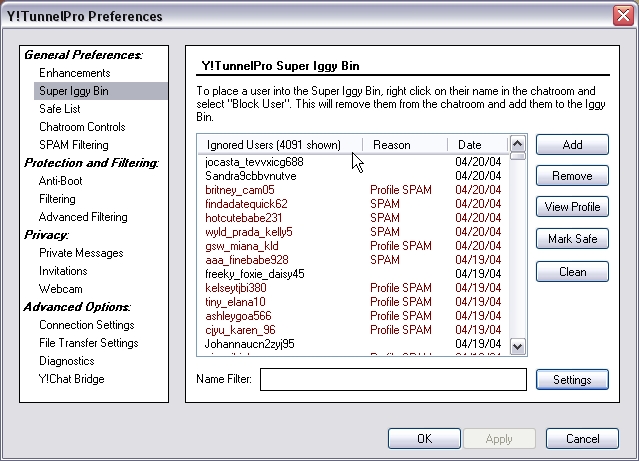Select user Sandra9cbbvnutve
This screenshot has height=461, width=639.
pos(251,176)
